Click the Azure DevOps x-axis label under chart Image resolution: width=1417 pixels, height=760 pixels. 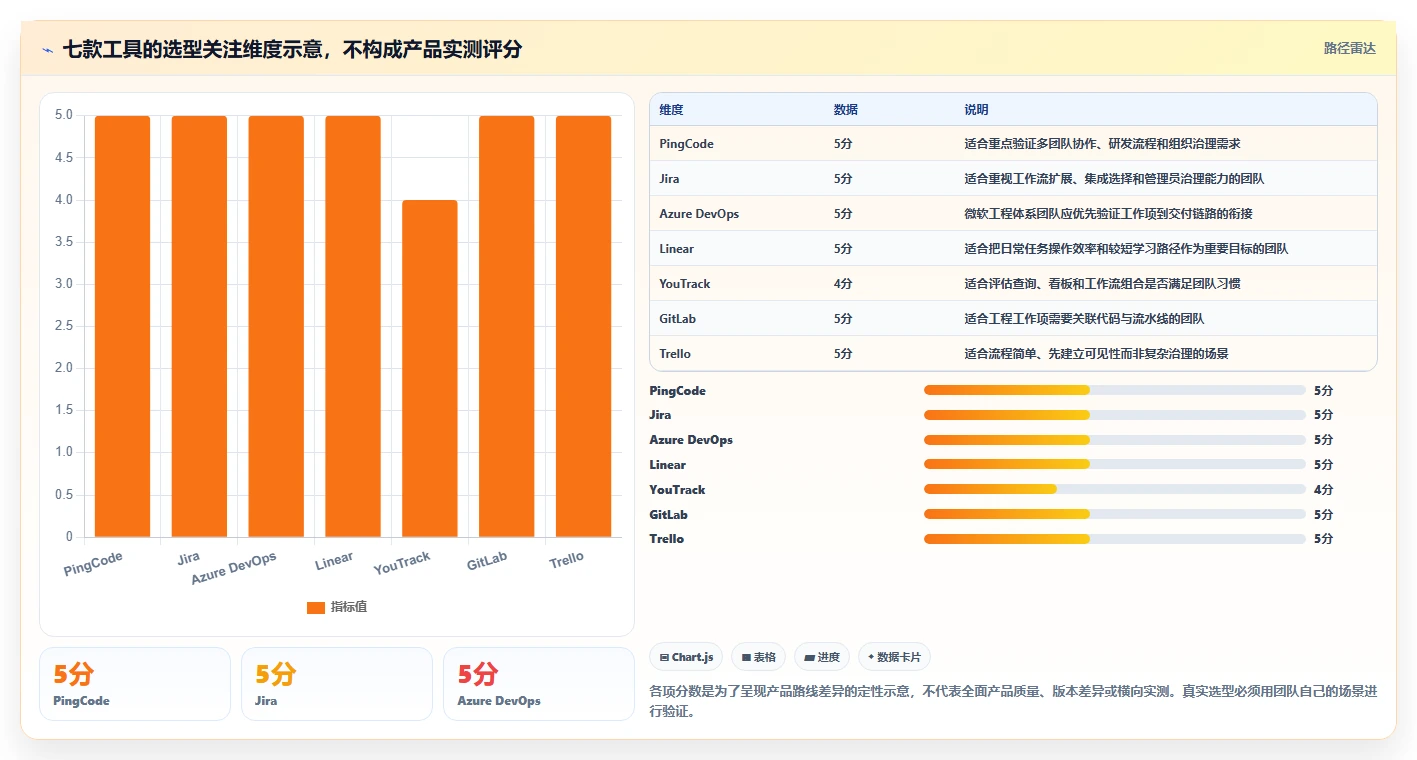pyautogui.click(x=234, y=567)
